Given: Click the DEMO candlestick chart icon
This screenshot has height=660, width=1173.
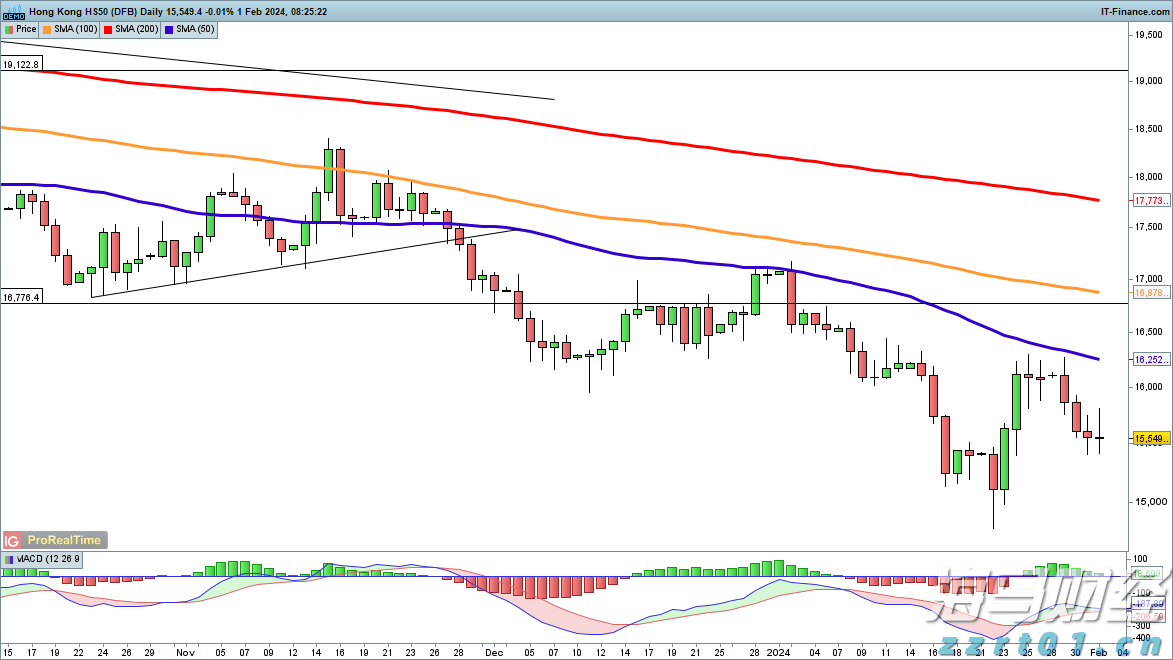Looking at the screenshot, I should pos(14,12).
